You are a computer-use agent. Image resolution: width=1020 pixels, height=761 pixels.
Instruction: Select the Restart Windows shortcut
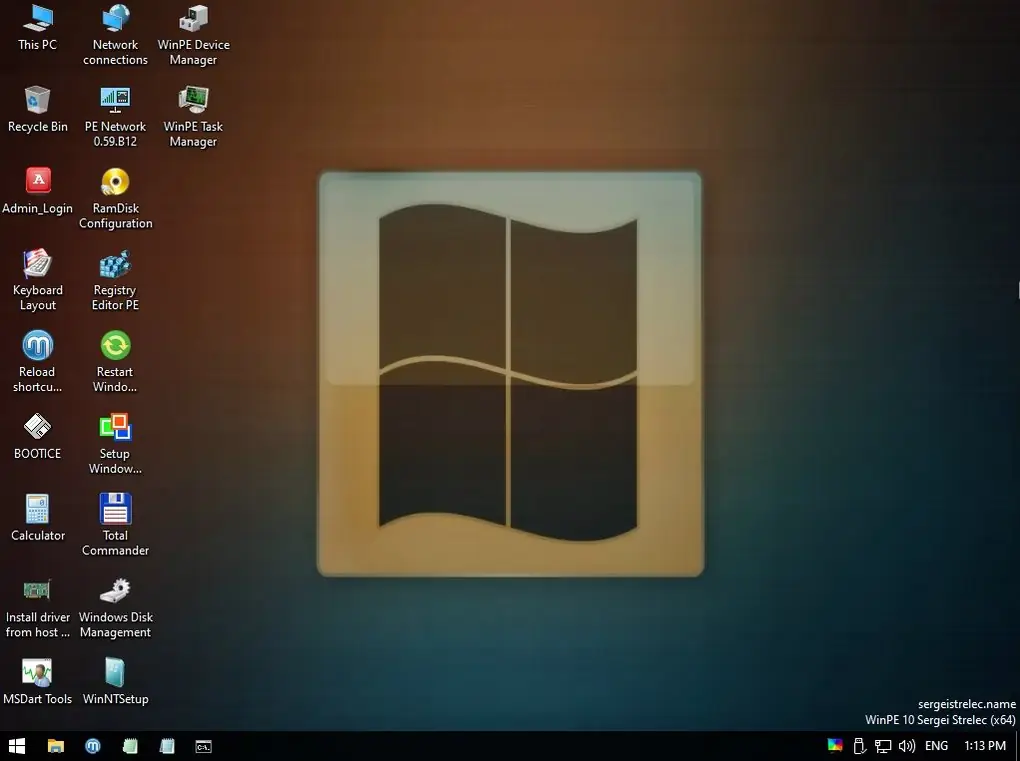(x=115, y=362)
